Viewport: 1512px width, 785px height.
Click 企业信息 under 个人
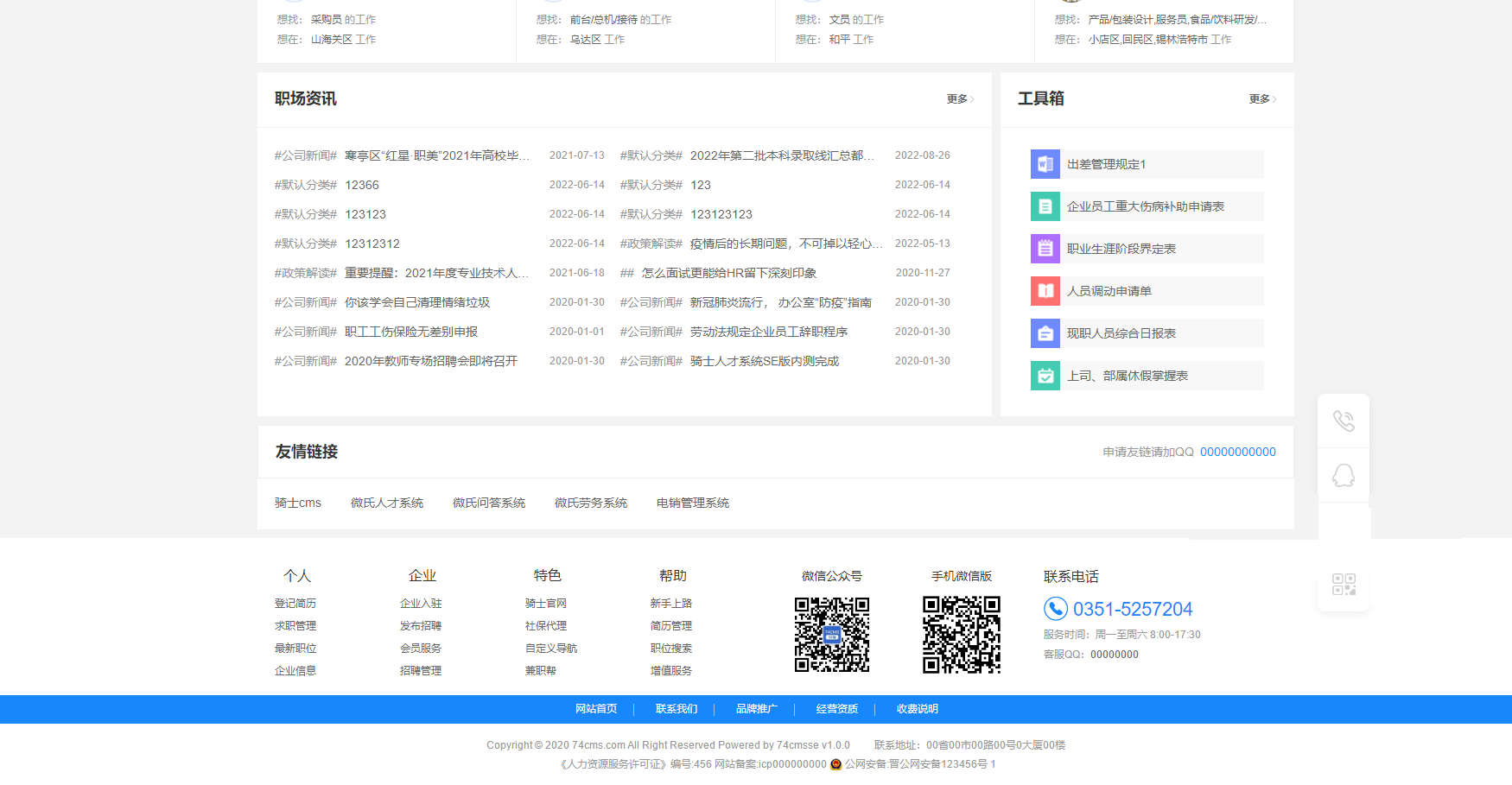click(x=295, y=671)
